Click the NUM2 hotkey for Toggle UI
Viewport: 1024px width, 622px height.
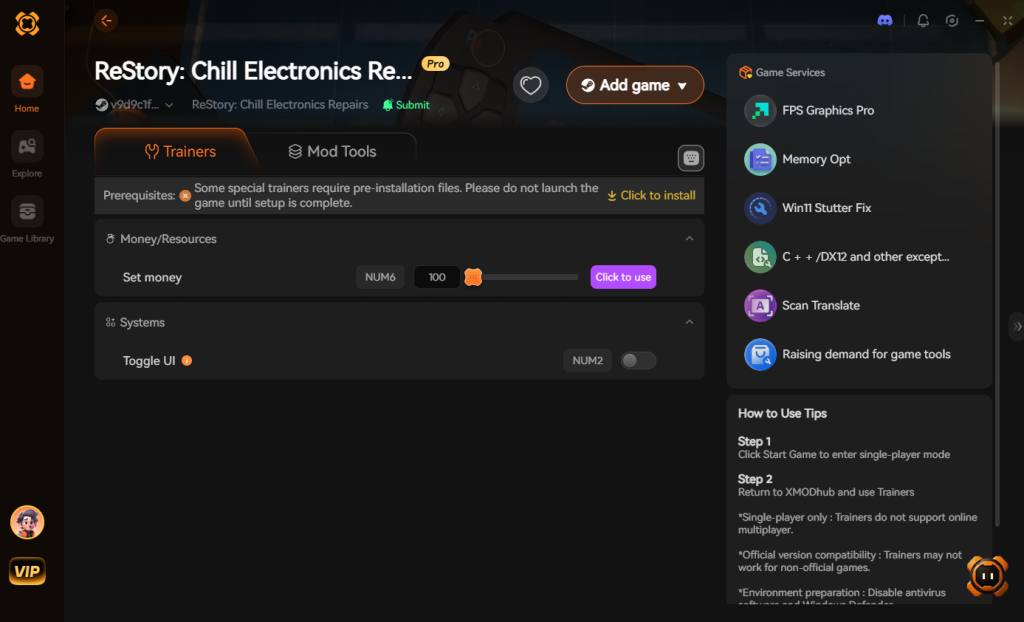pos(588,361)
